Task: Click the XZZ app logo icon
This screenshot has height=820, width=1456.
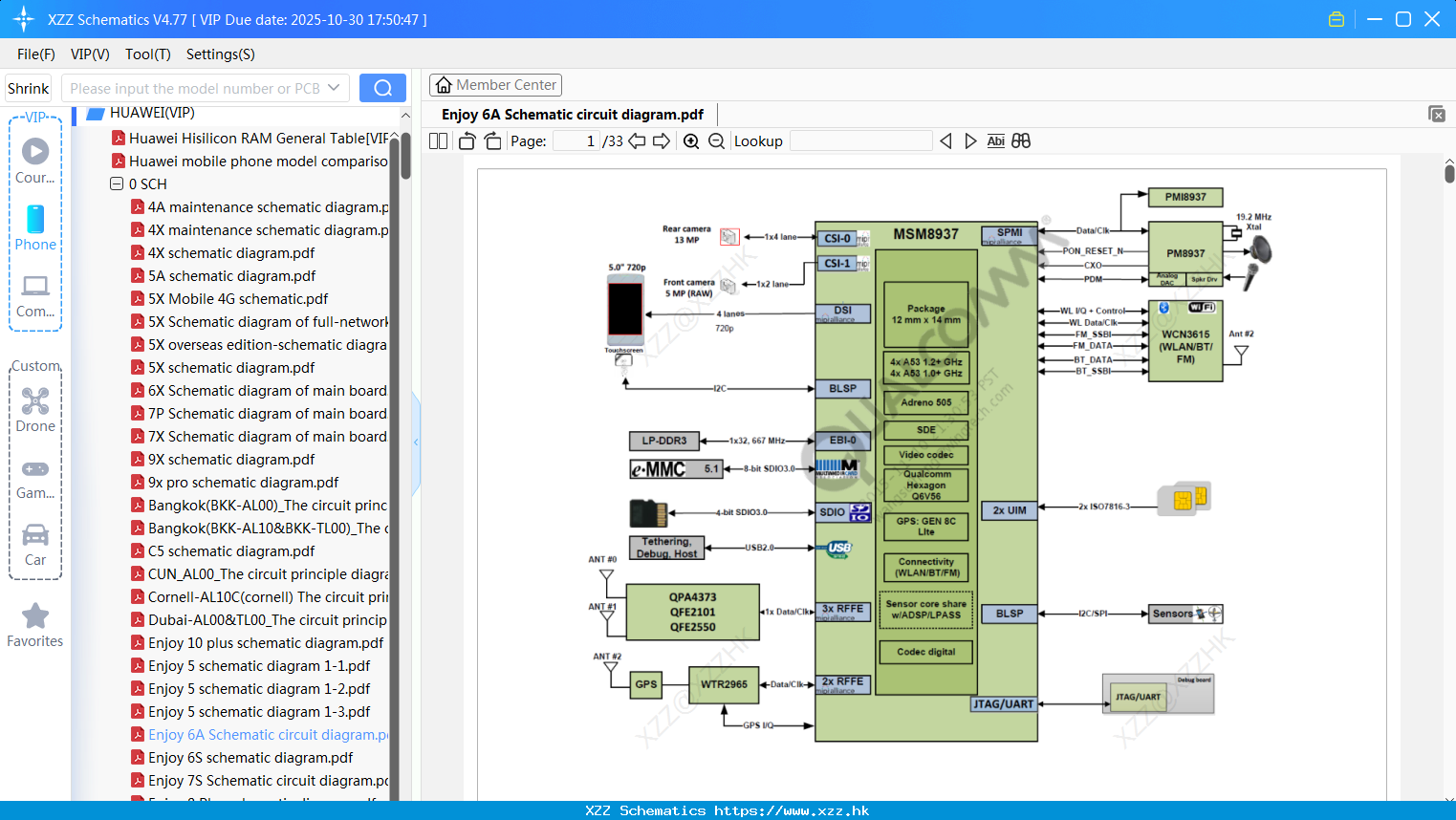Action: (x=24, y=19)
